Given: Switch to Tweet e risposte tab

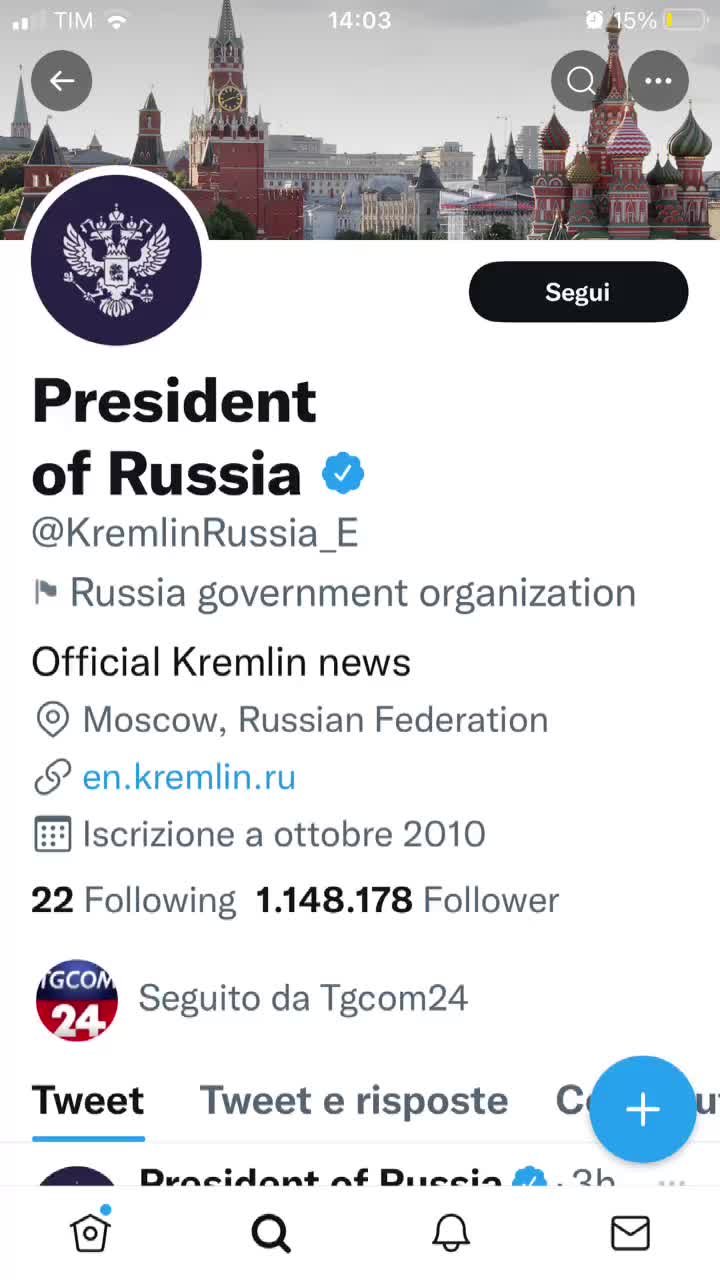Looking at the screenshot, I should [354, 1101].
